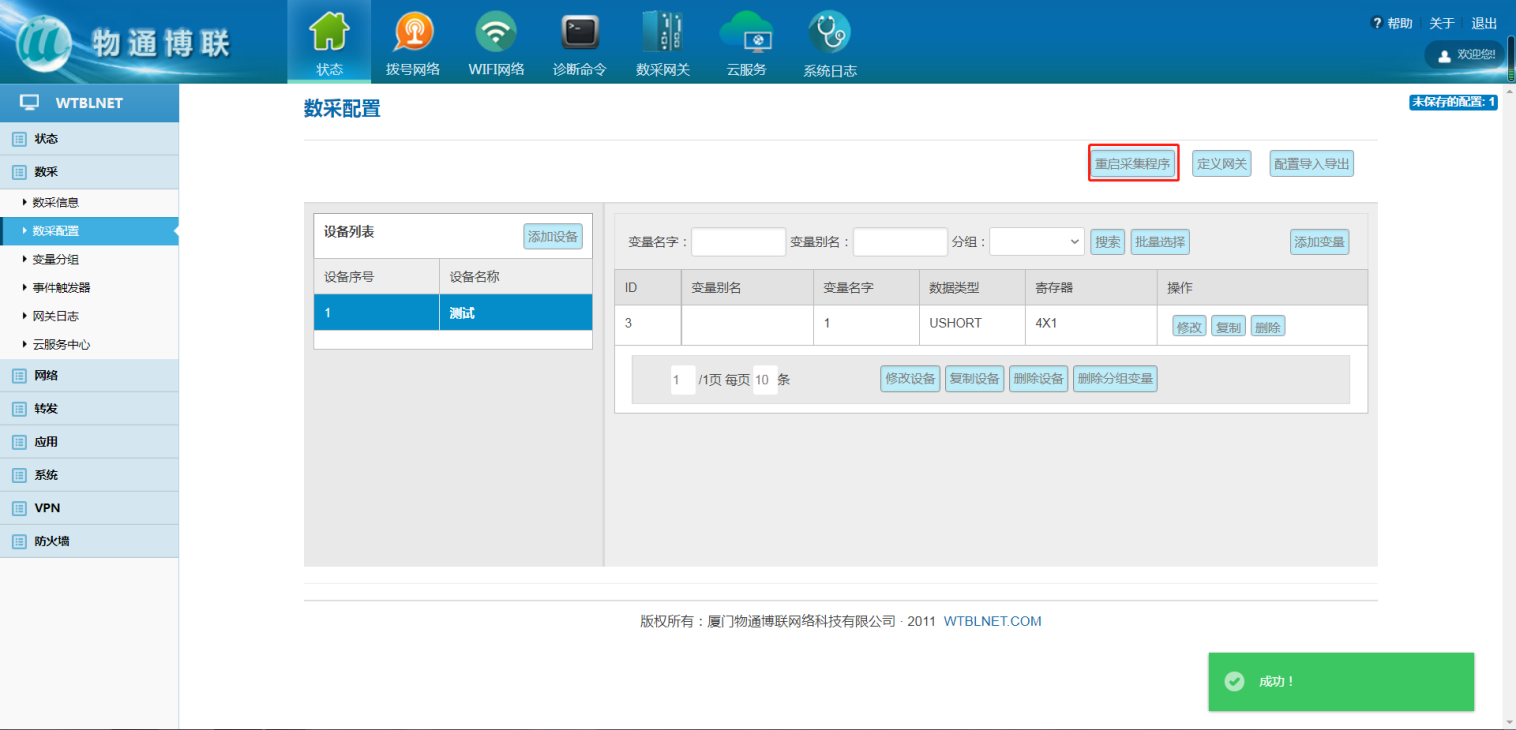The width and height of the screenshot is (1516, 730).
Task: Open 变量分组 in the sidebar
Action: point(89,259)
